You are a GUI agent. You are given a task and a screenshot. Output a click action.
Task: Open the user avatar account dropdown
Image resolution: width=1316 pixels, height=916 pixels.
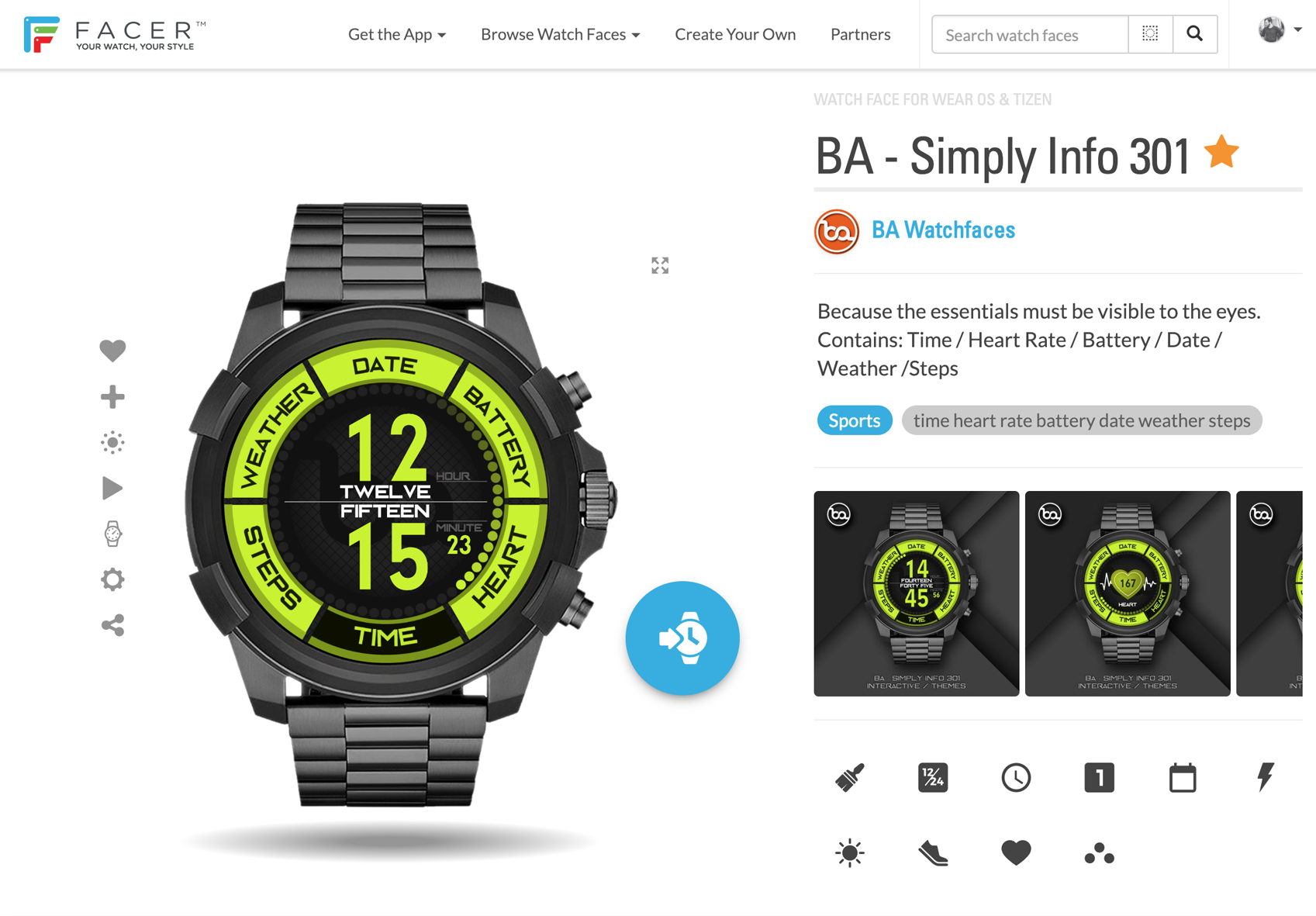[1279, 30]
